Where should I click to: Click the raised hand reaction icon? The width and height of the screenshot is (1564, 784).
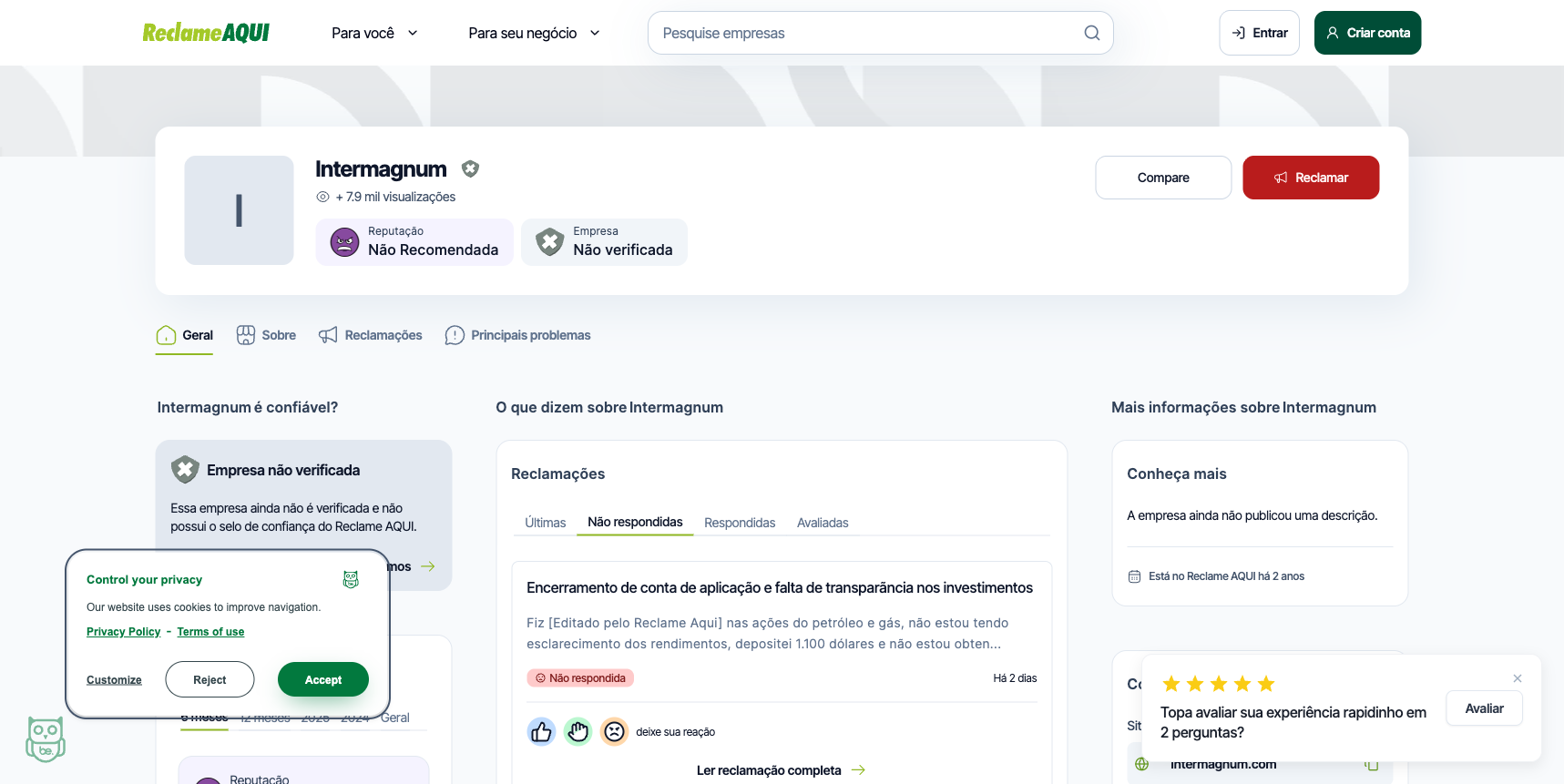(x=578, y=731)
